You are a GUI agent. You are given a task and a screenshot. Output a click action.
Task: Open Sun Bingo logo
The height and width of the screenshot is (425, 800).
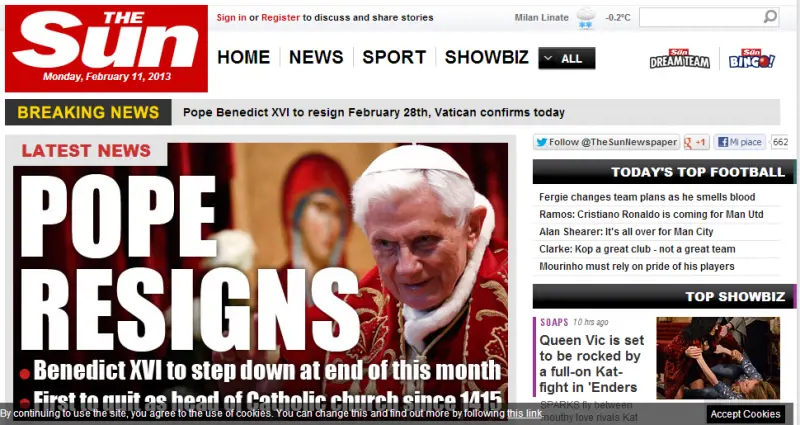pos(752,58)
